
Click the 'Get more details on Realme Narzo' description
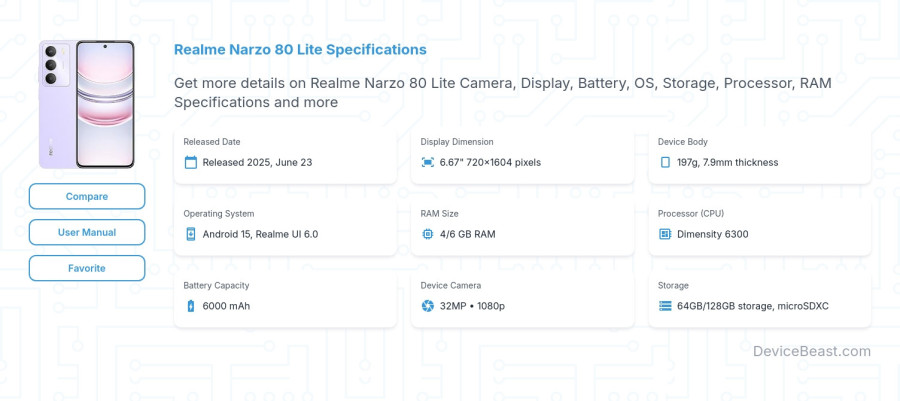coord(503,92)
